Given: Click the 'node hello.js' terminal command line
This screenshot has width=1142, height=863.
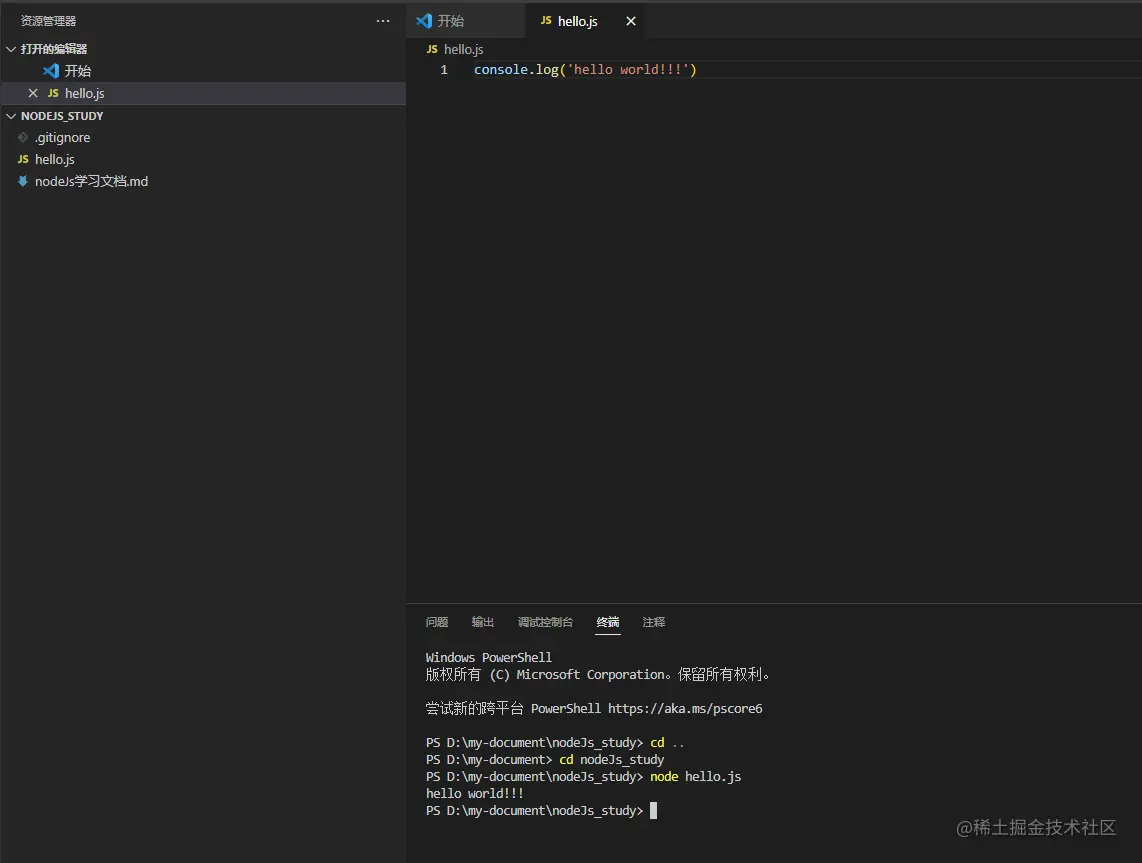Looking at the screenshot, I should (583, 777).
